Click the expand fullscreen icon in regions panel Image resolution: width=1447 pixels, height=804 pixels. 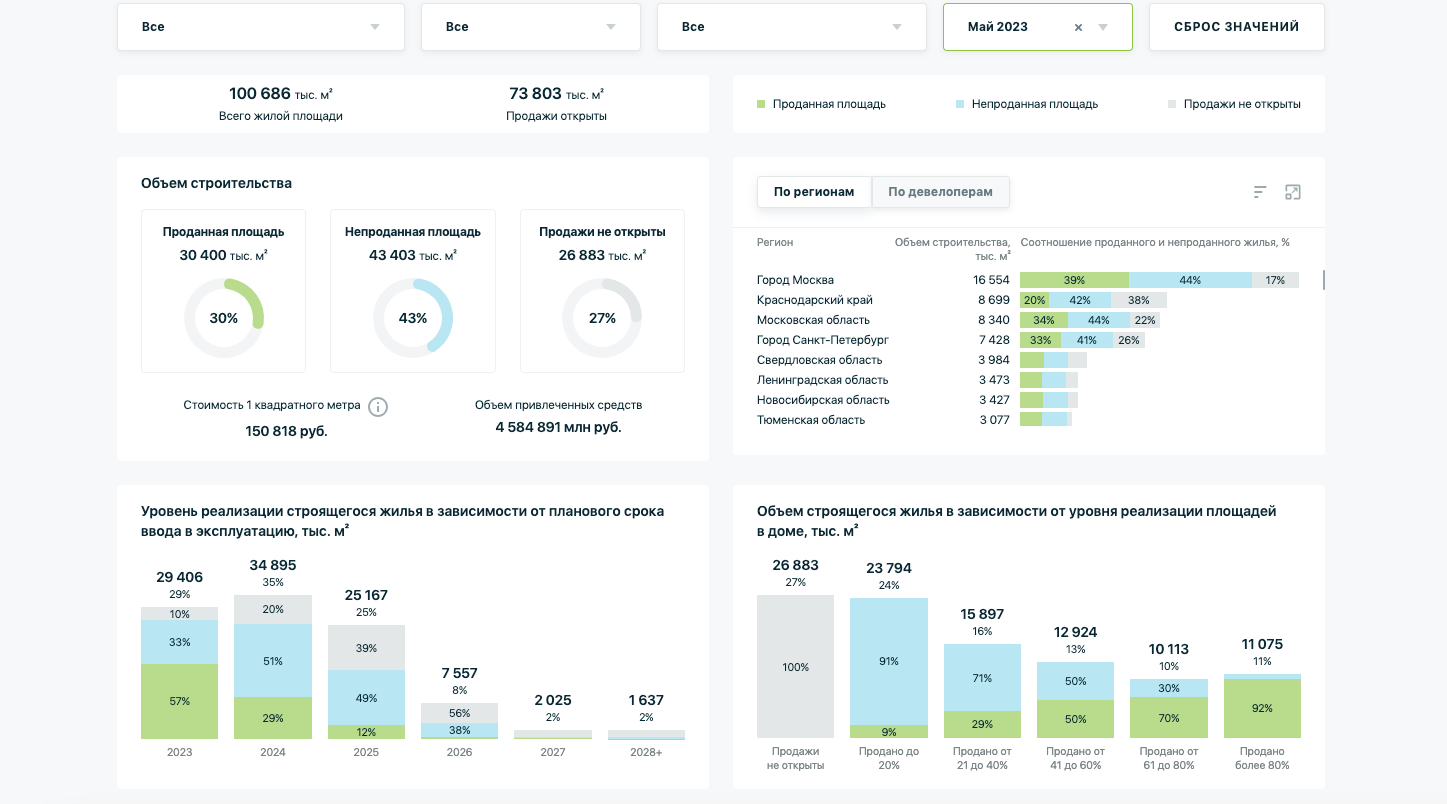click(x=1292, y=192)
